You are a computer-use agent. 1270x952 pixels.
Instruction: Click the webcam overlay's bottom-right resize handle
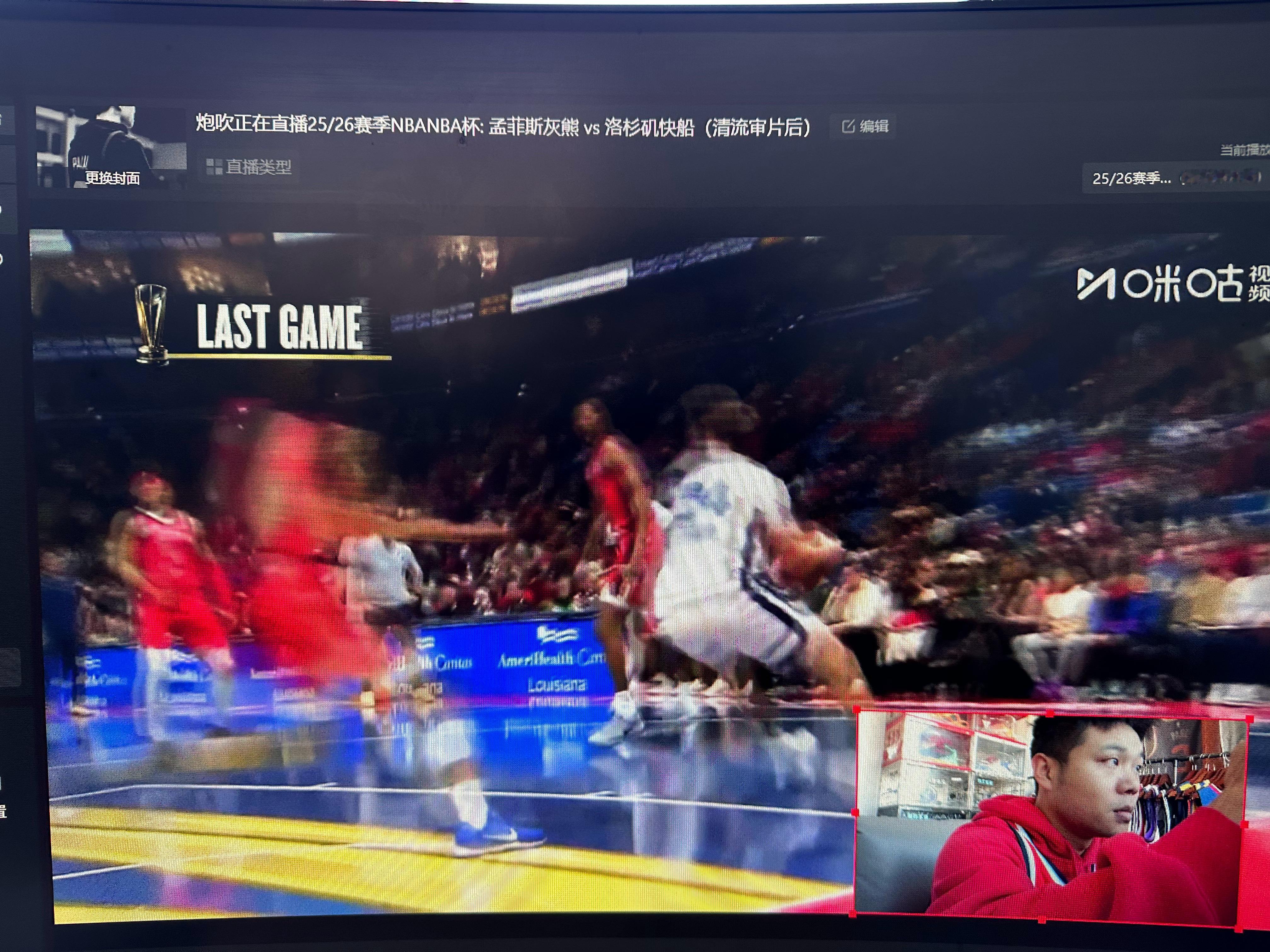pyautogui.click(x=1239, y=928)
